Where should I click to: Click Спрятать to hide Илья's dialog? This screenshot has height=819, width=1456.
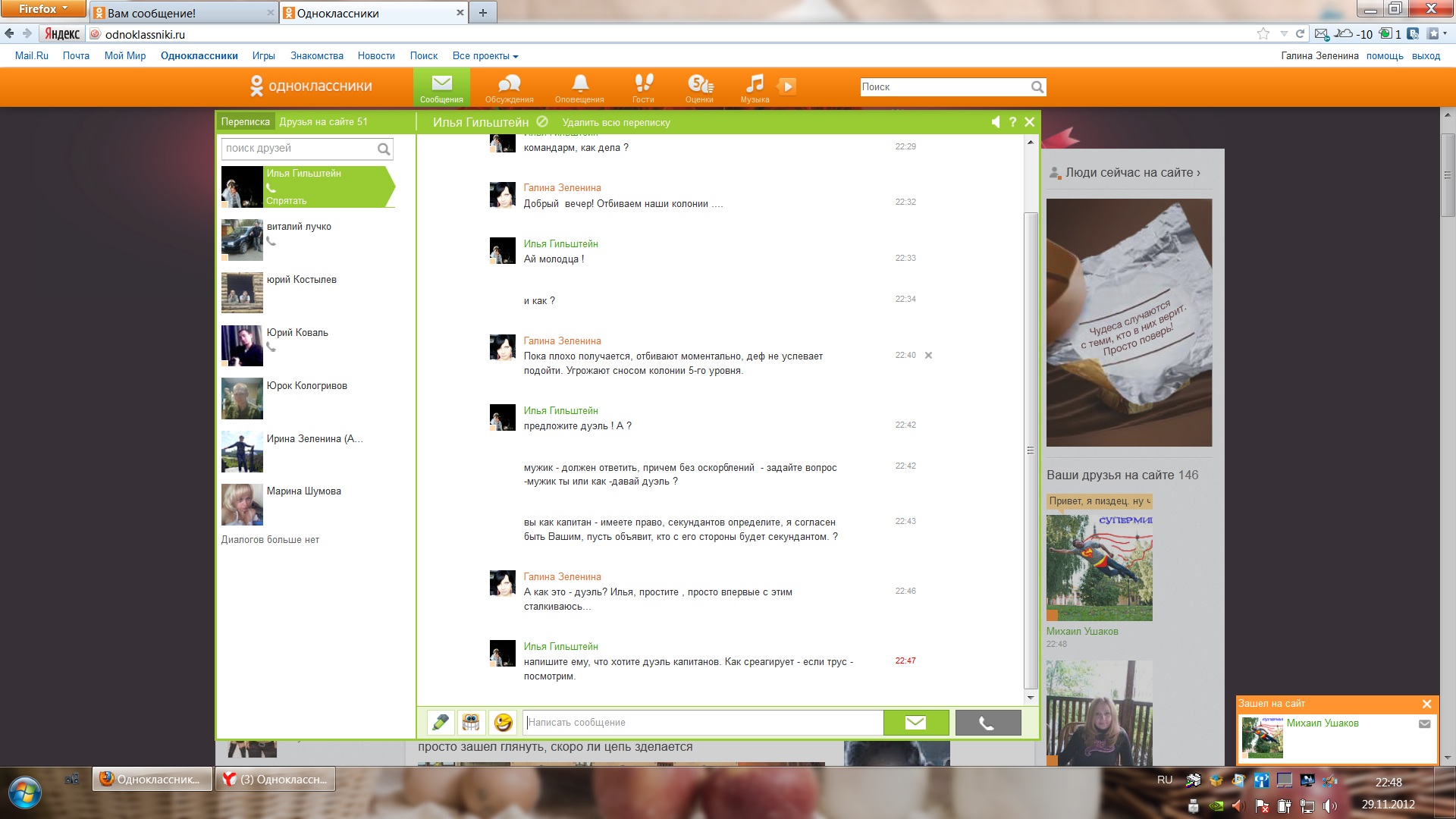tap(286, 201)
